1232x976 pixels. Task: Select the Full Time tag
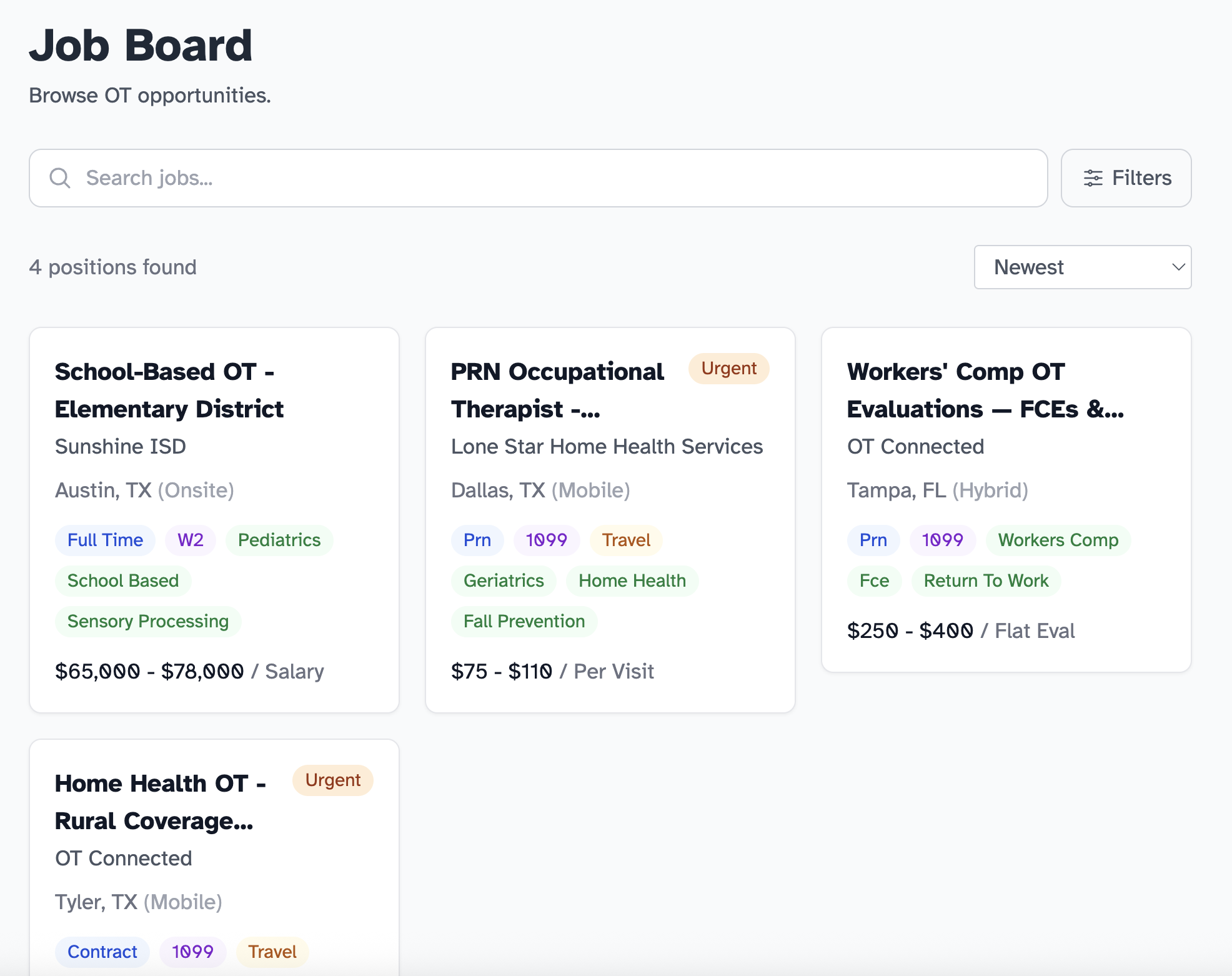105,540
